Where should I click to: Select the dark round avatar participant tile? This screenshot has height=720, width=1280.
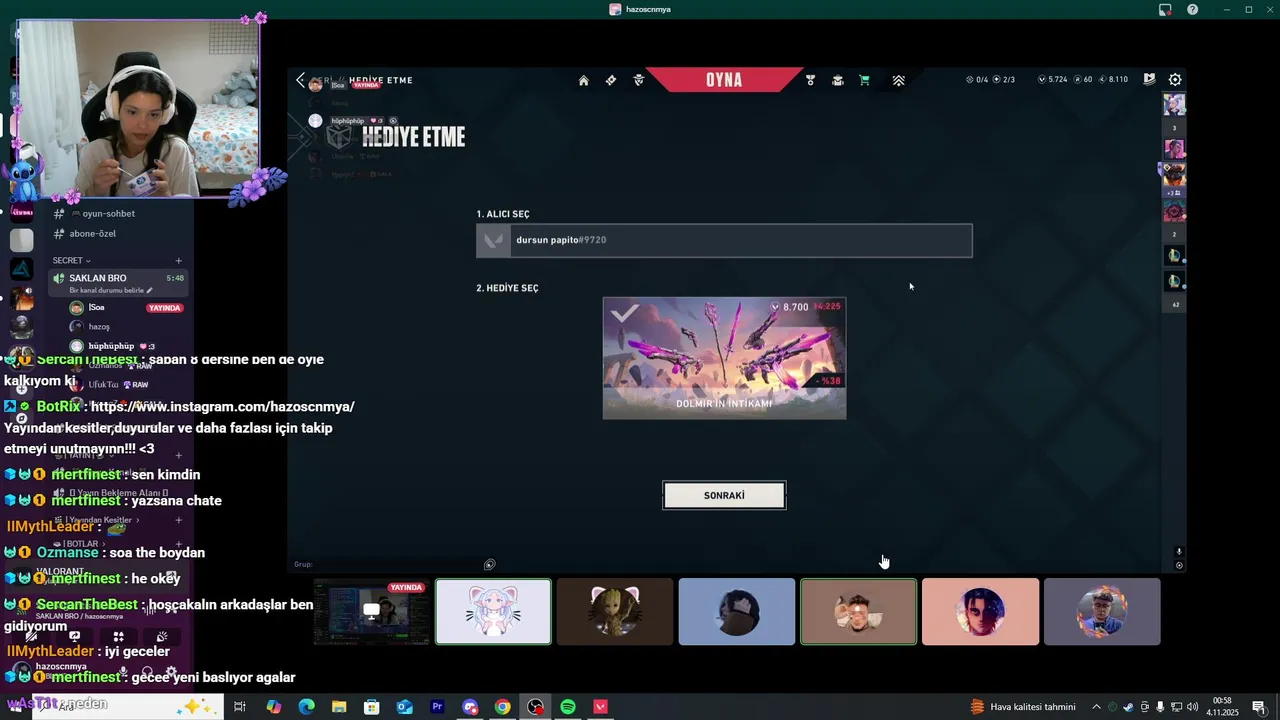coord(737,612)
